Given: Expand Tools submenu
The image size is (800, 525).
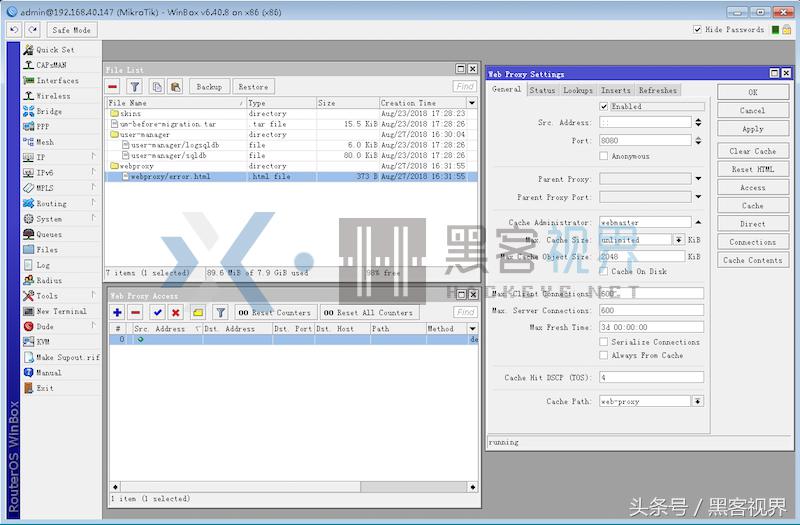Looking at the screenshot, I should (x=94, y=295).
